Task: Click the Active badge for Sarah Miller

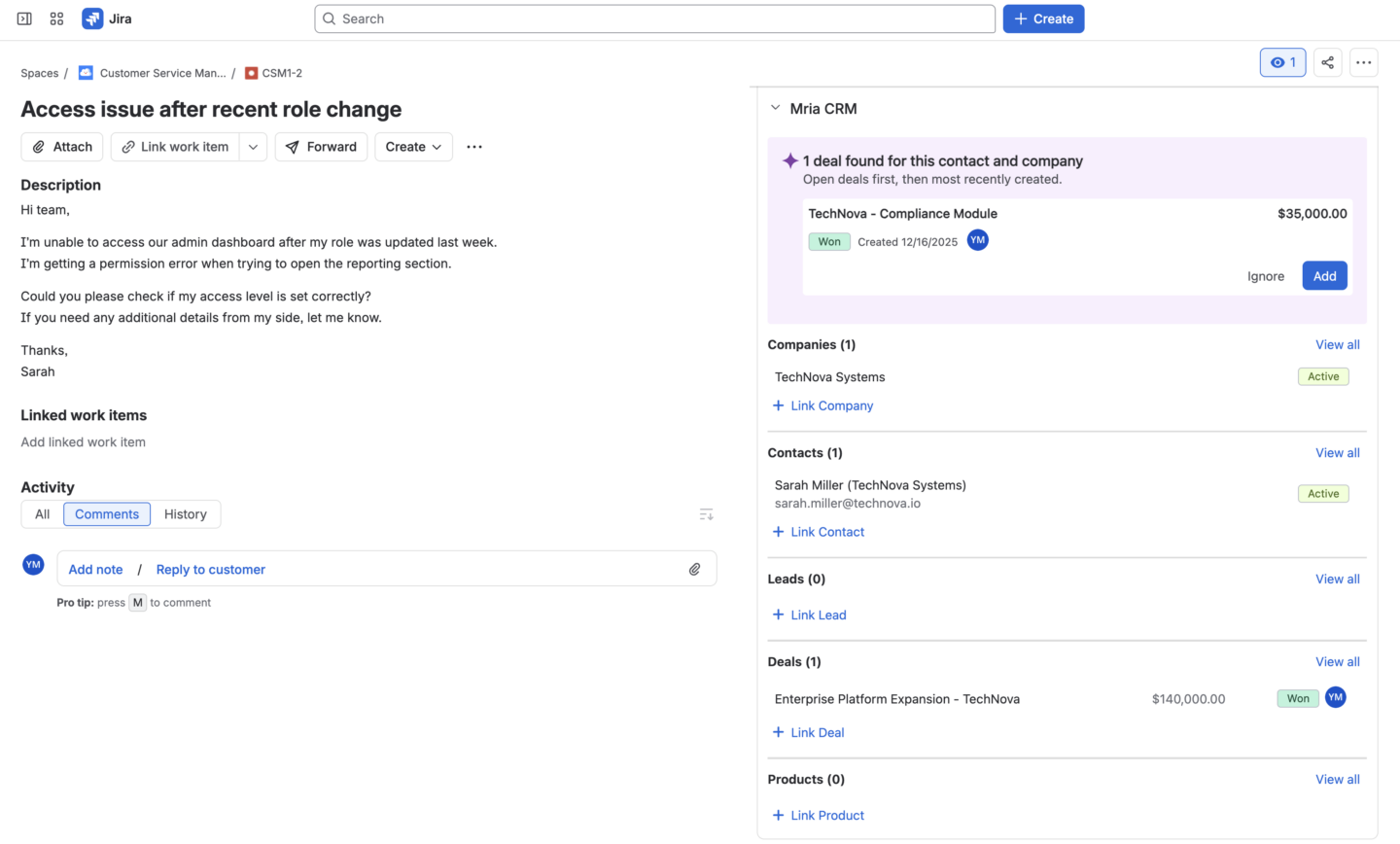Action: [1323, 493]
